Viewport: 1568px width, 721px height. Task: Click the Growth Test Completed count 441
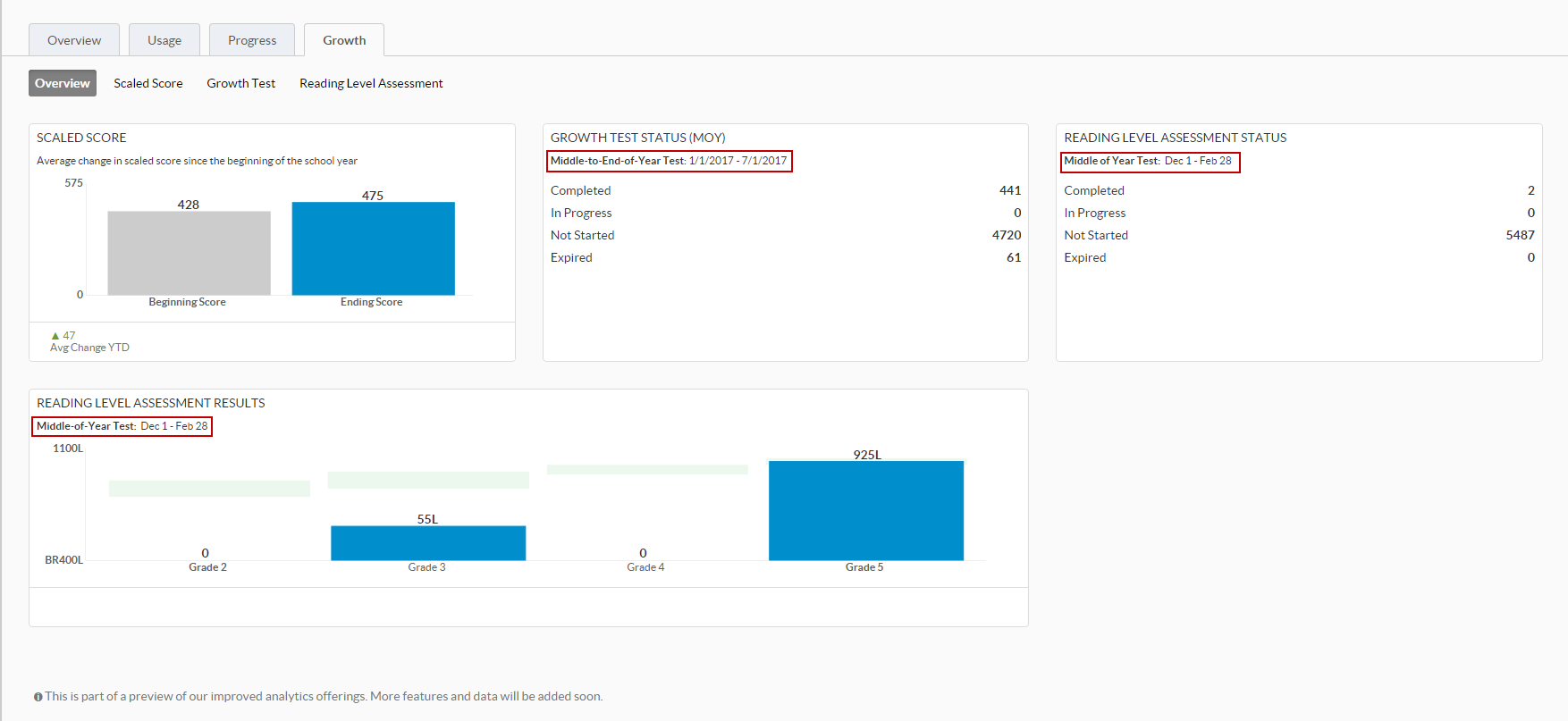[1010, 190]
